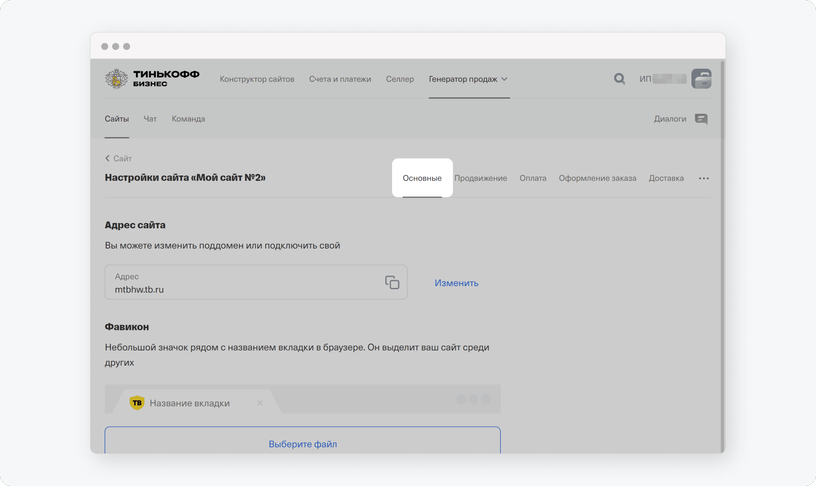Viewport: 816px width, 486px height.
Task: Open Конструктор сайтов menu item
Action: (257, 79)
